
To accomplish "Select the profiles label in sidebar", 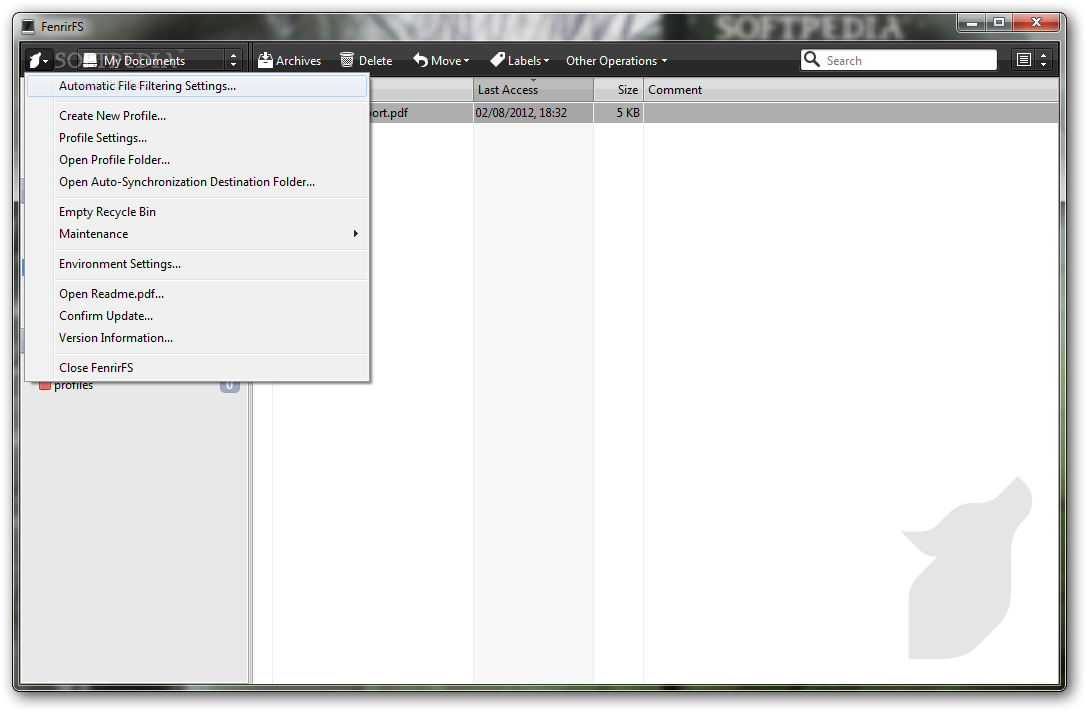I will coord(73,385).
